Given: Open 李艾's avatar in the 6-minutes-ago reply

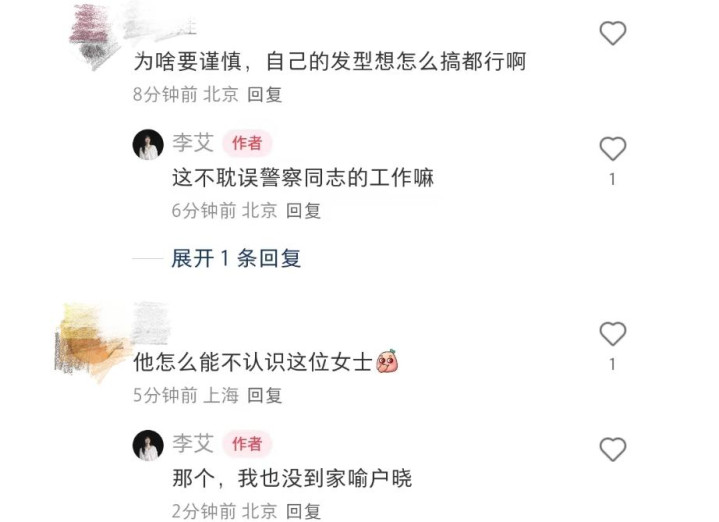Looking at the screenshot, I should point(148,144).
